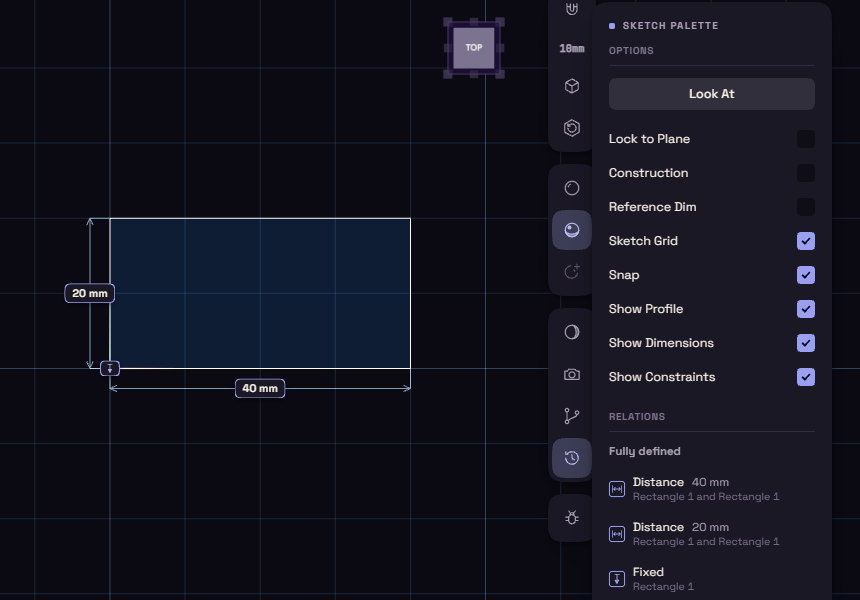Viewport: 860px width, 600px height.
Task: Select the outline sphere render mode icon
Action: pyautogui.click(x=572, y=188)
